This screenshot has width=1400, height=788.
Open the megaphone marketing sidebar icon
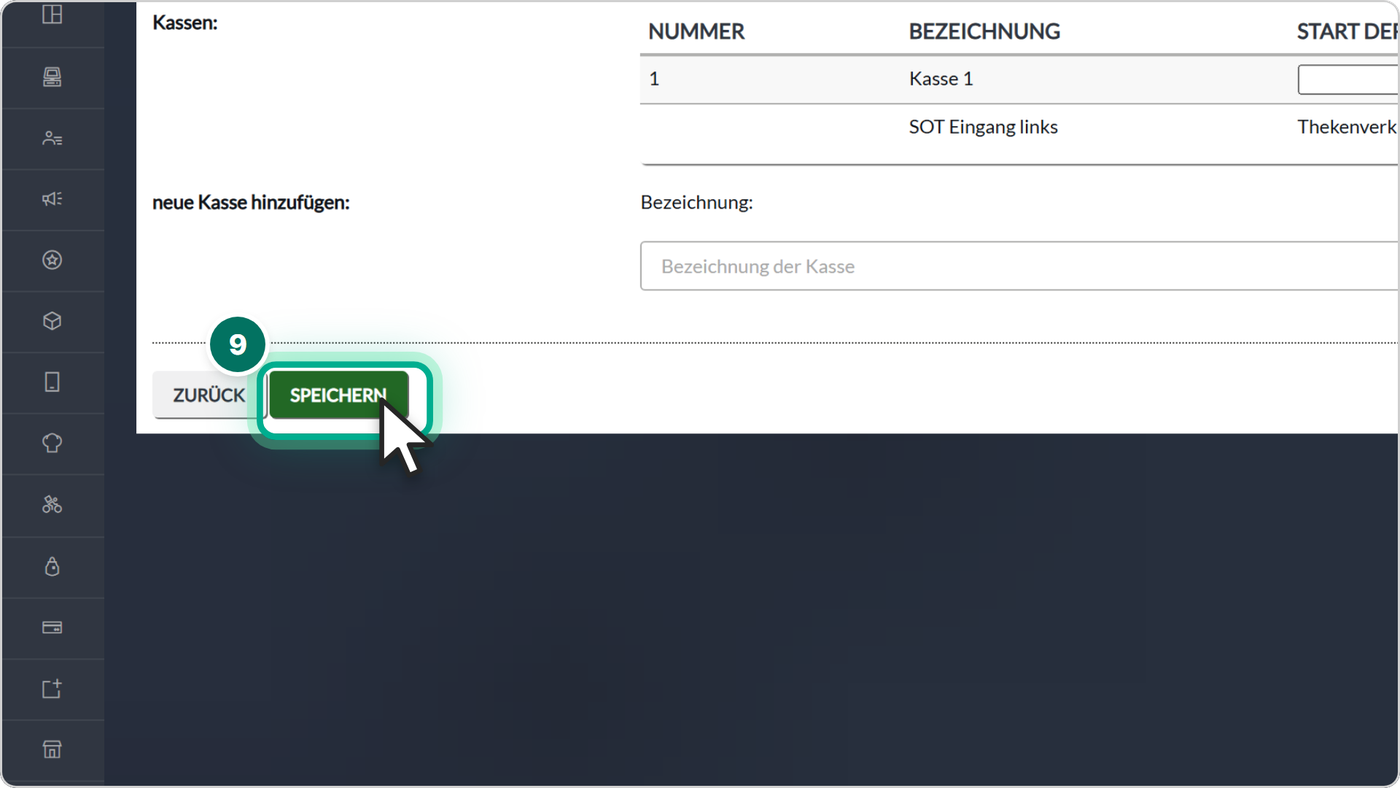(x=52, y=199)
